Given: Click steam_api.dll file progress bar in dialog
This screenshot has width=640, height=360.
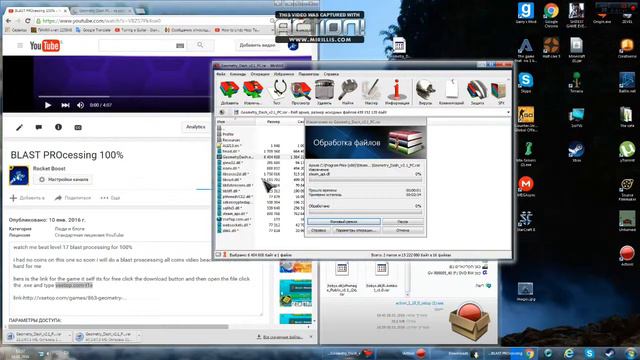Looking at the screenshot, I should tap(365, 179).
